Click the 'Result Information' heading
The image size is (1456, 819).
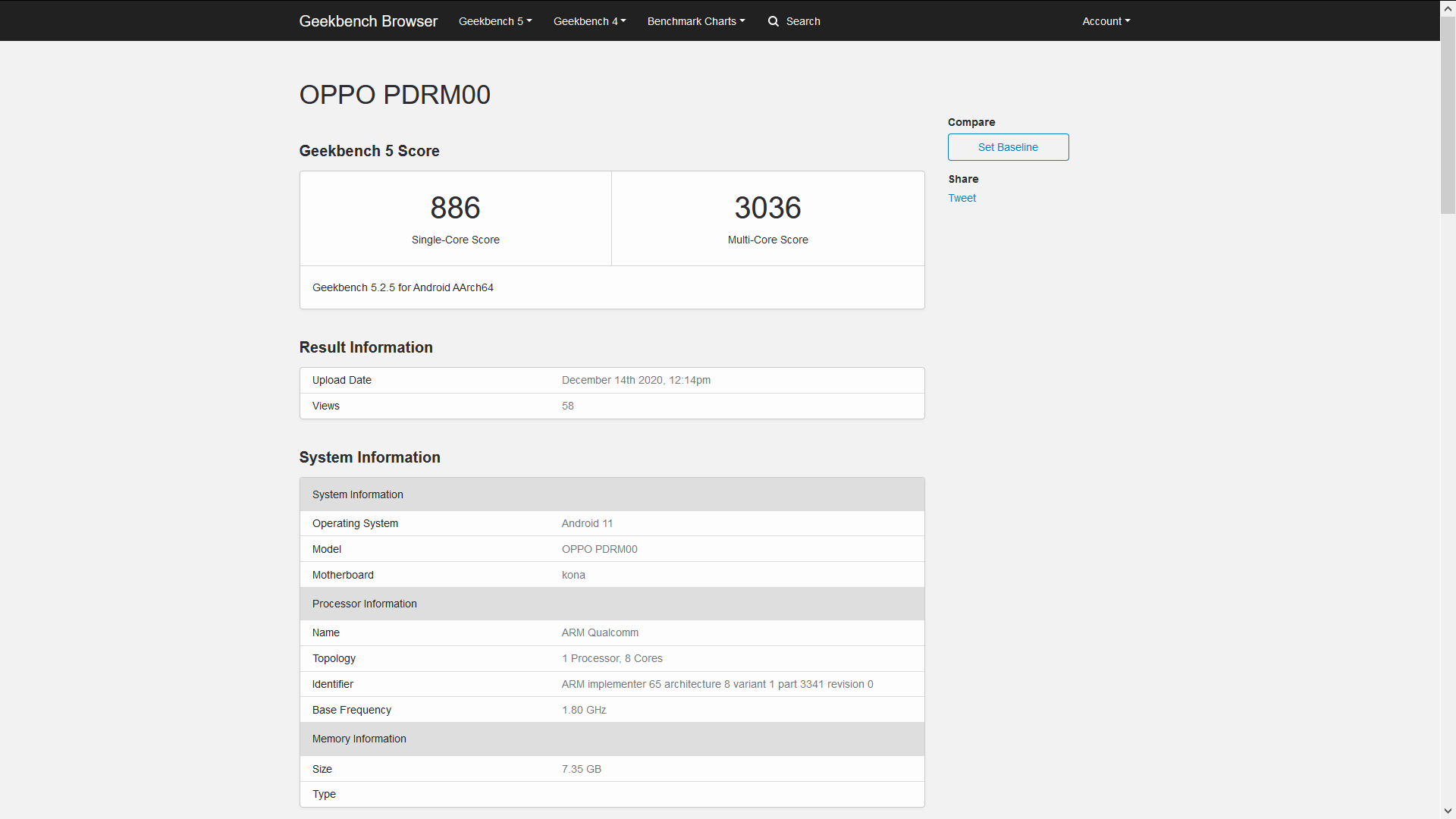366,347
